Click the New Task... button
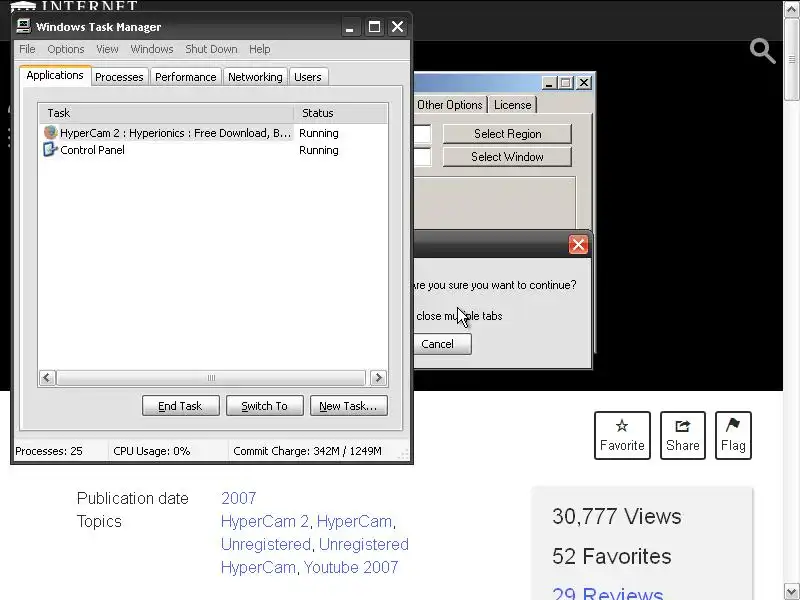The height and width of the screenshot is (600, 800). [x=348, y=406]
